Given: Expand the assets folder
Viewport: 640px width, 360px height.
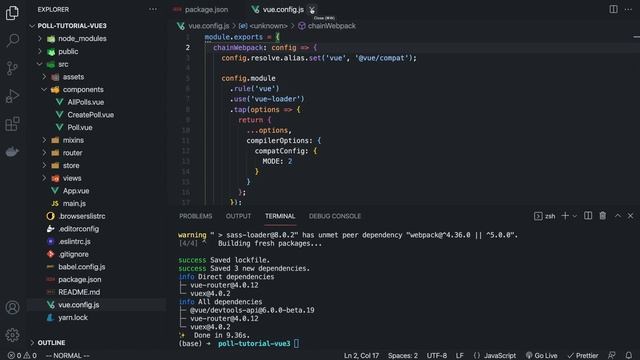Looking at the screenshot, I should (73, 77).
